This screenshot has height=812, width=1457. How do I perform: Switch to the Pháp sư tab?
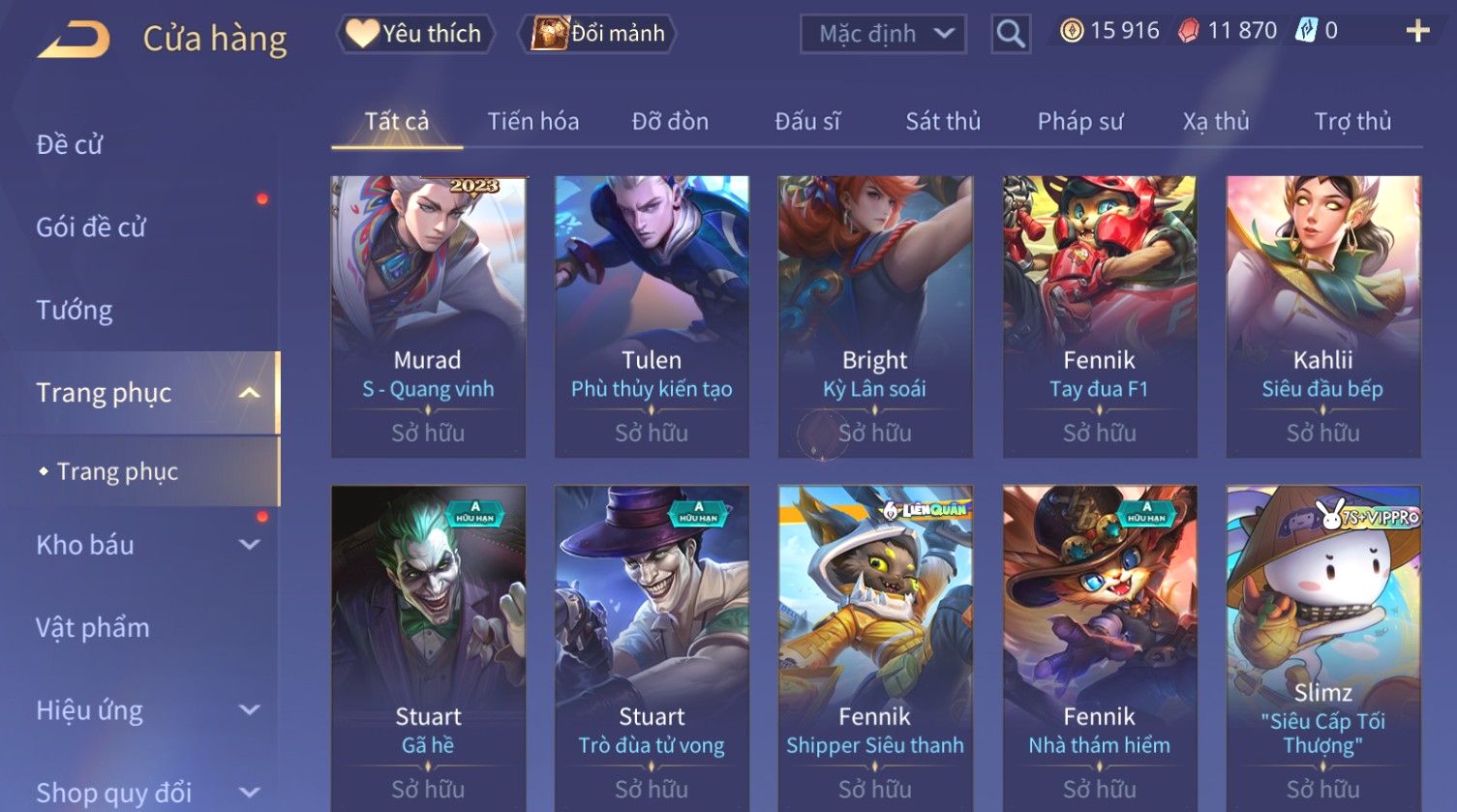click(1080, 122)
